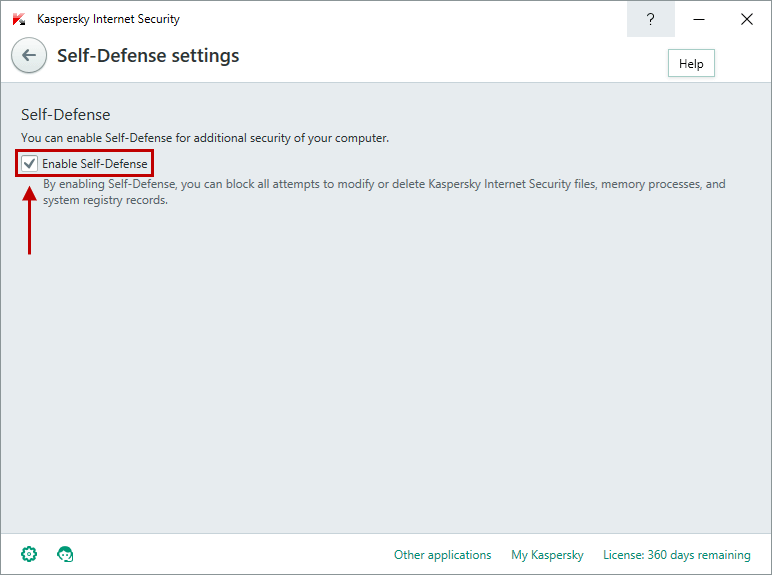Click the Kaspersky Internet Security title text
The width and height of the screenshot is (772, 575).
(108, 19)
